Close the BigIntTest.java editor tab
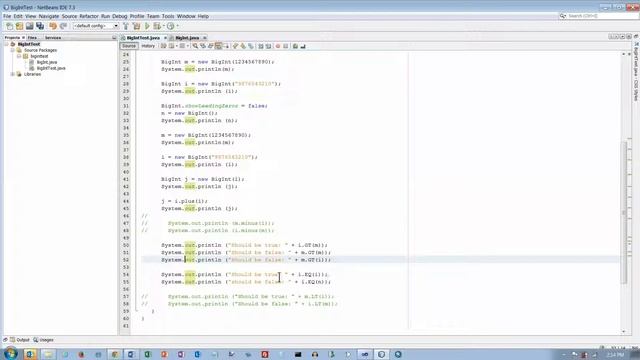 click(x=165, y=38)
